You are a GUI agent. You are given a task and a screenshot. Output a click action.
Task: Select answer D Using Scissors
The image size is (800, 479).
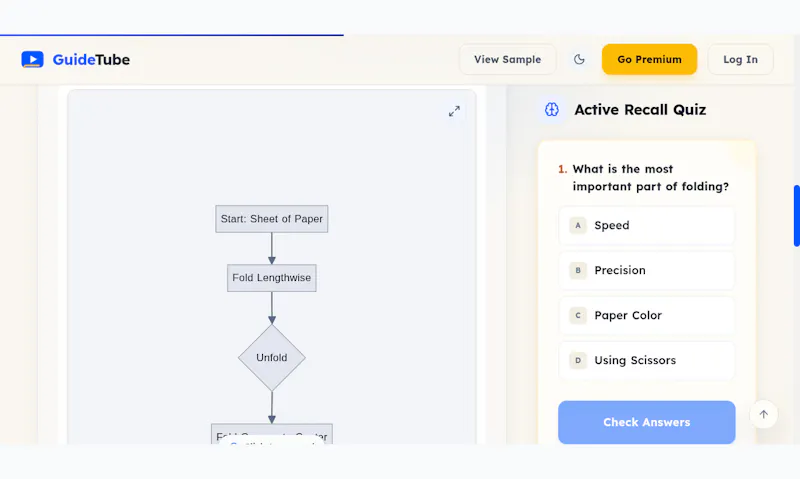(x=646, y=360)
